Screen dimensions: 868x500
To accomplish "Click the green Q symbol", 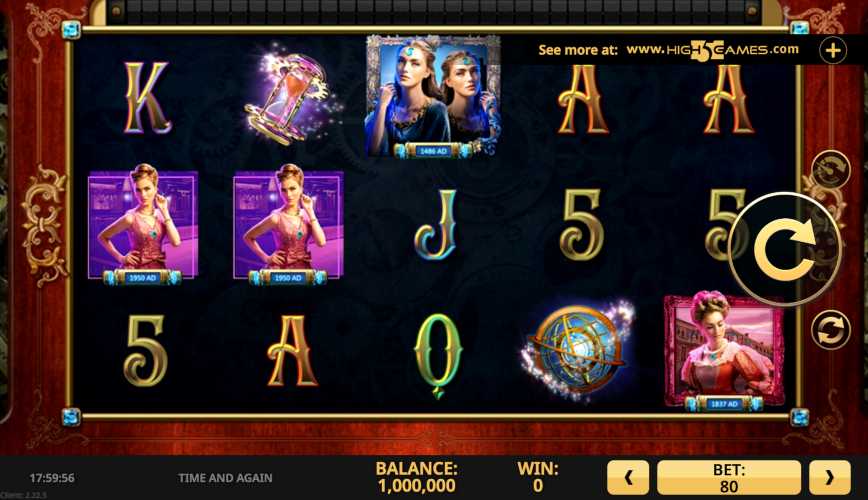I will click(x=437, y=355).
